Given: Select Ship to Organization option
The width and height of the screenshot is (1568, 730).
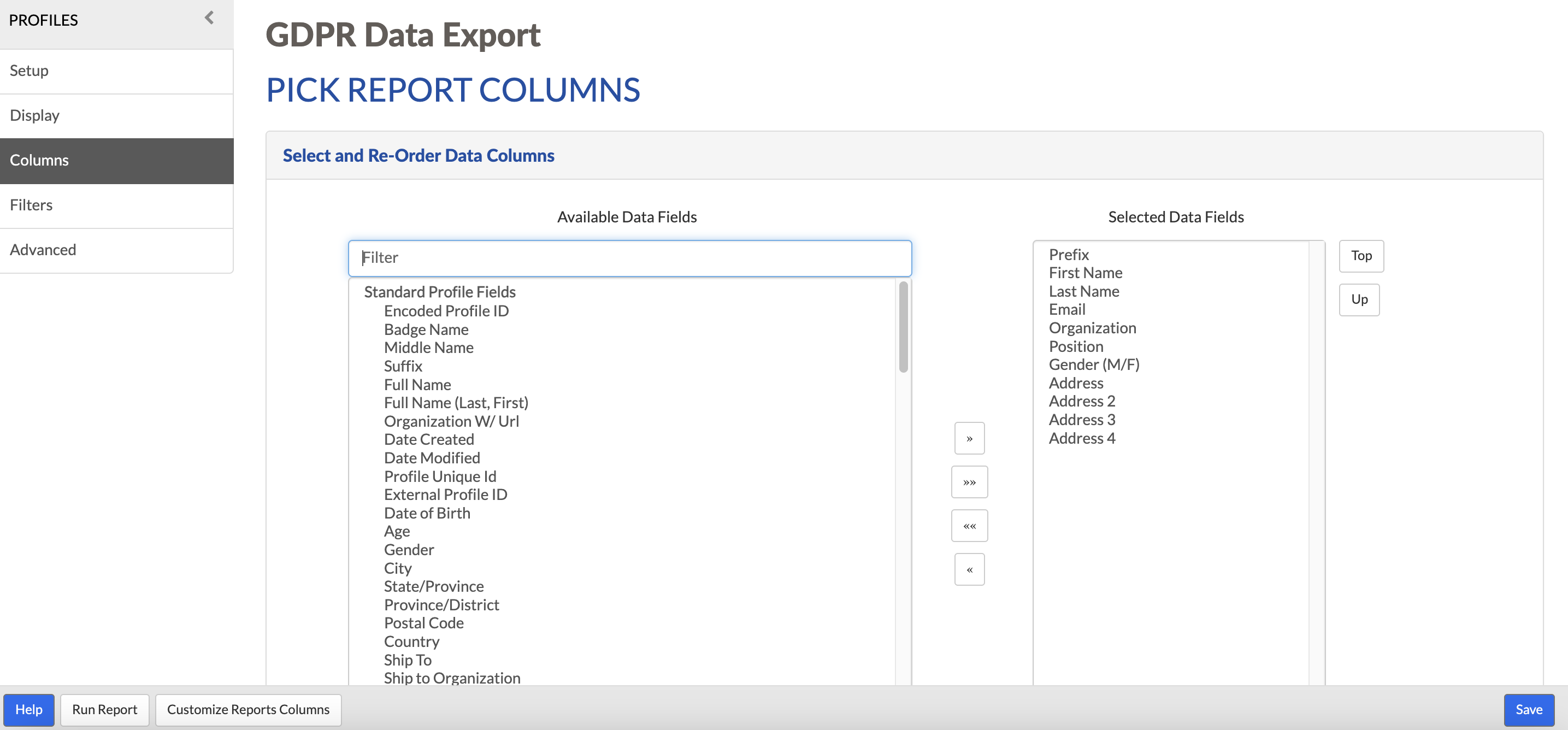Looking at the screenshot, I should click(x=452, y=678).
